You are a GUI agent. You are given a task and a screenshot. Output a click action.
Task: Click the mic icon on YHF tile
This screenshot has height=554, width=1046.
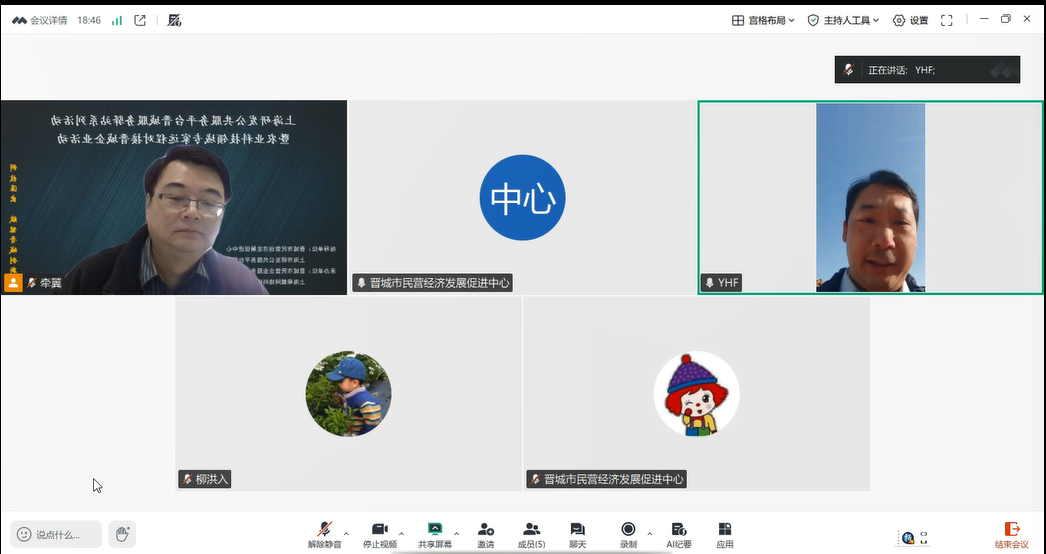710,283
